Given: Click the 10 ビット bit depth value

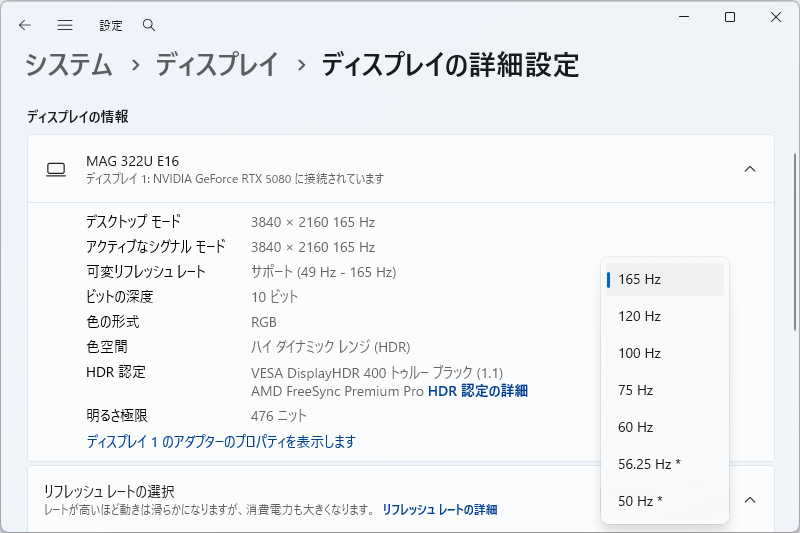Looking at the screenshot, I should pyautogui.click(x=274, y=297).
